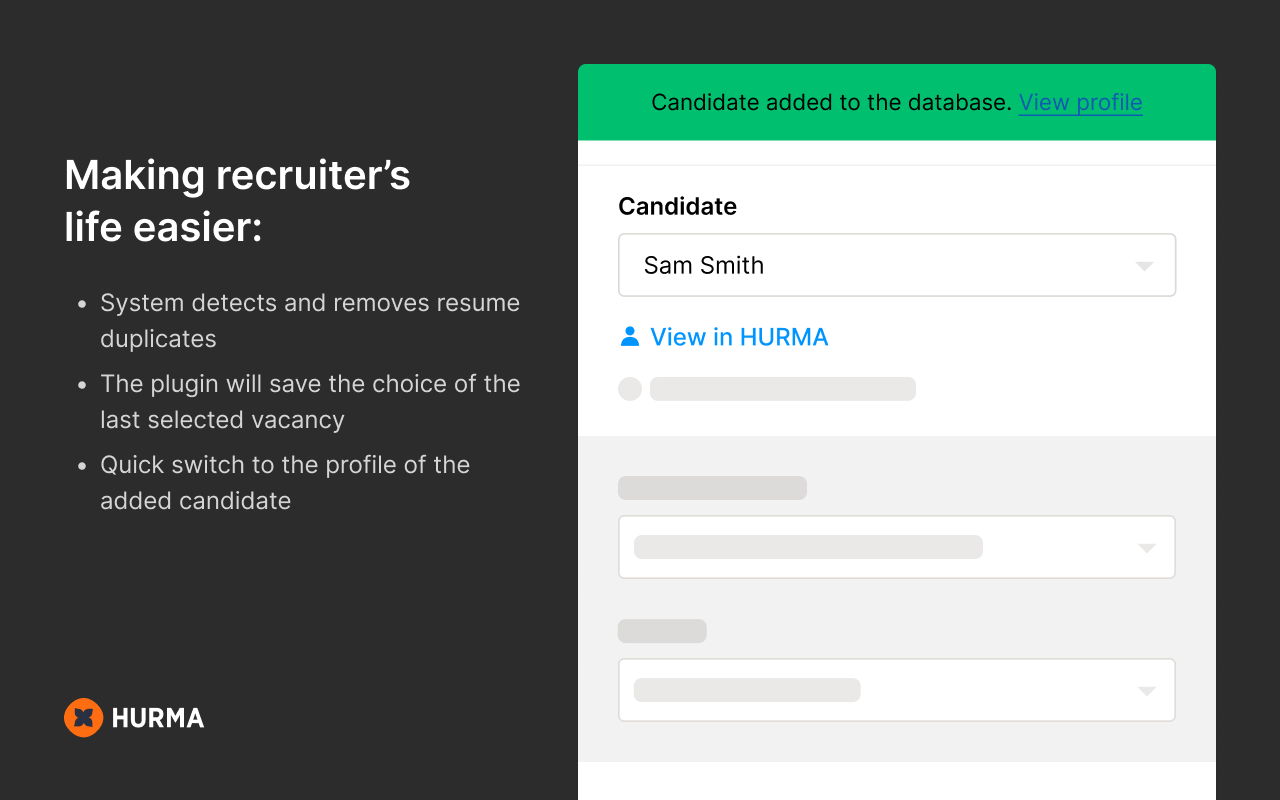
Task: Click the resume duplicates bullet point
Action: point(310,321)
